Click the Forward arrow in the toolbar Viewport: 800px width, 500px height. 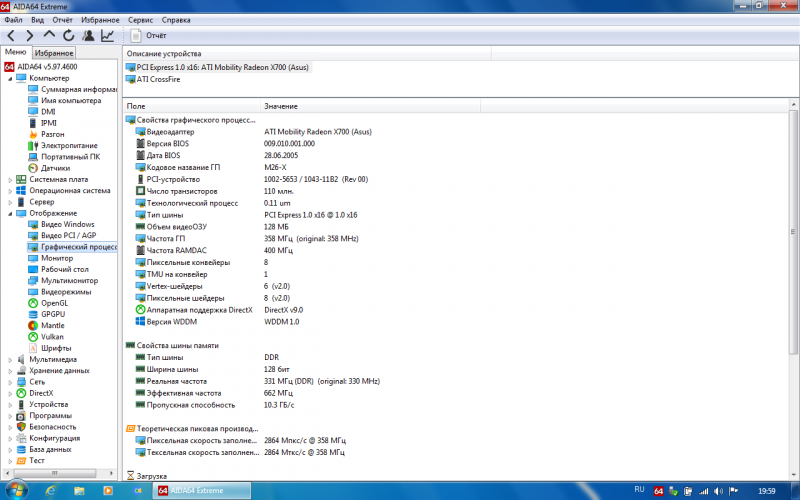tap(30, 35)
